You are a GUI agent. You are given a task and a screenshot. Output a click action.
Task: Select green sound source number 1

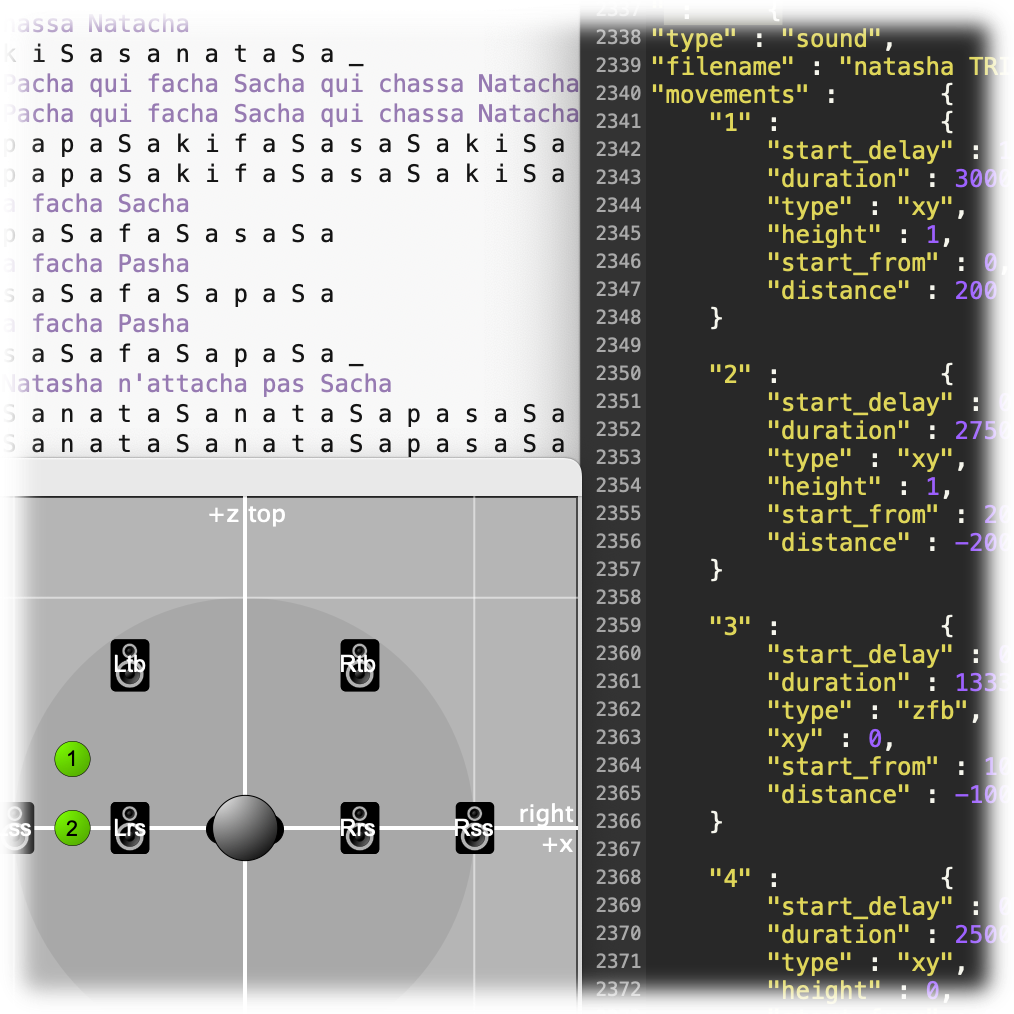tap(71, 759)
